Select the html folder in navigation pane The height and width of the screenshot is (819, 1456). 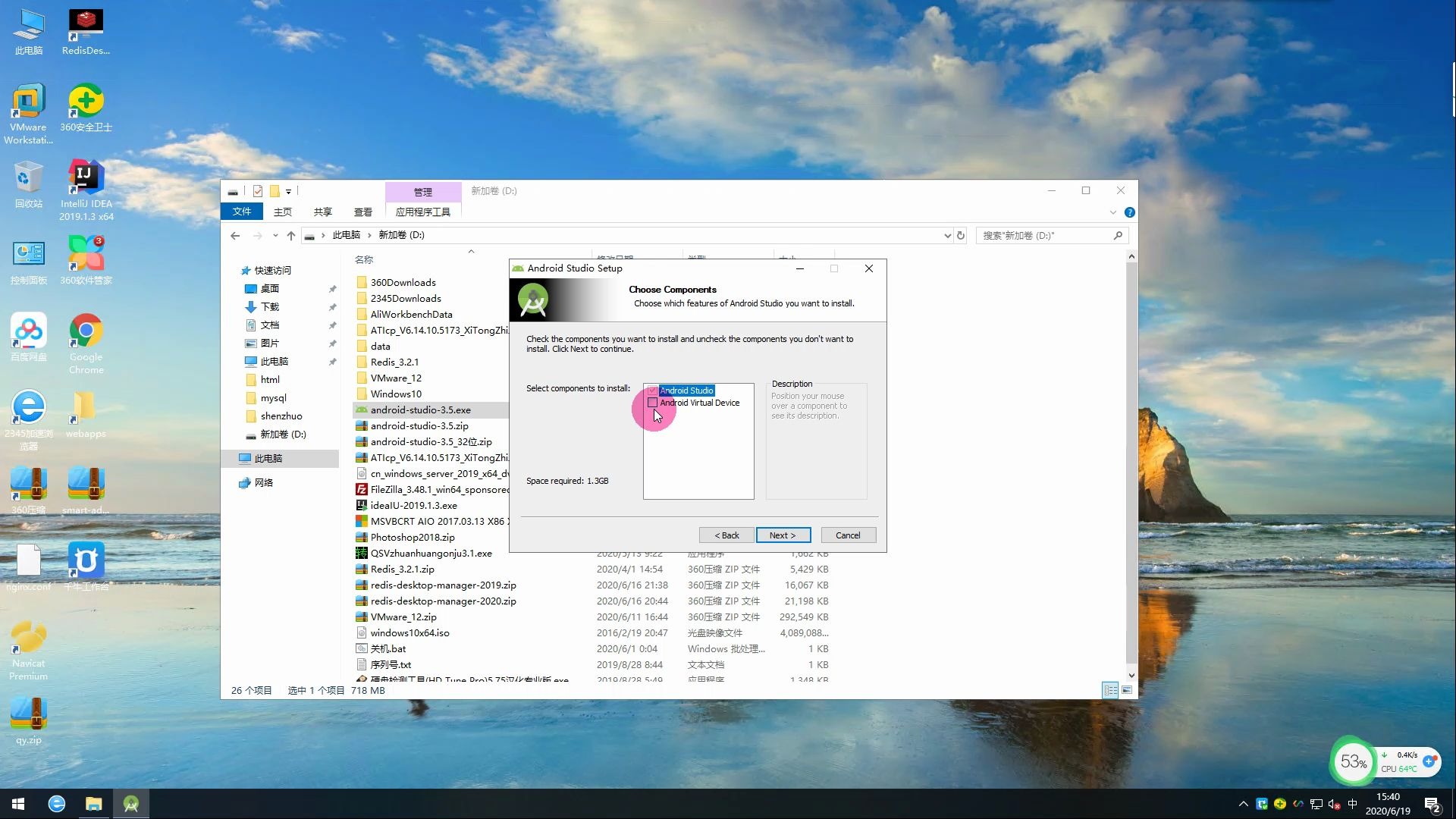pos(270,380)
